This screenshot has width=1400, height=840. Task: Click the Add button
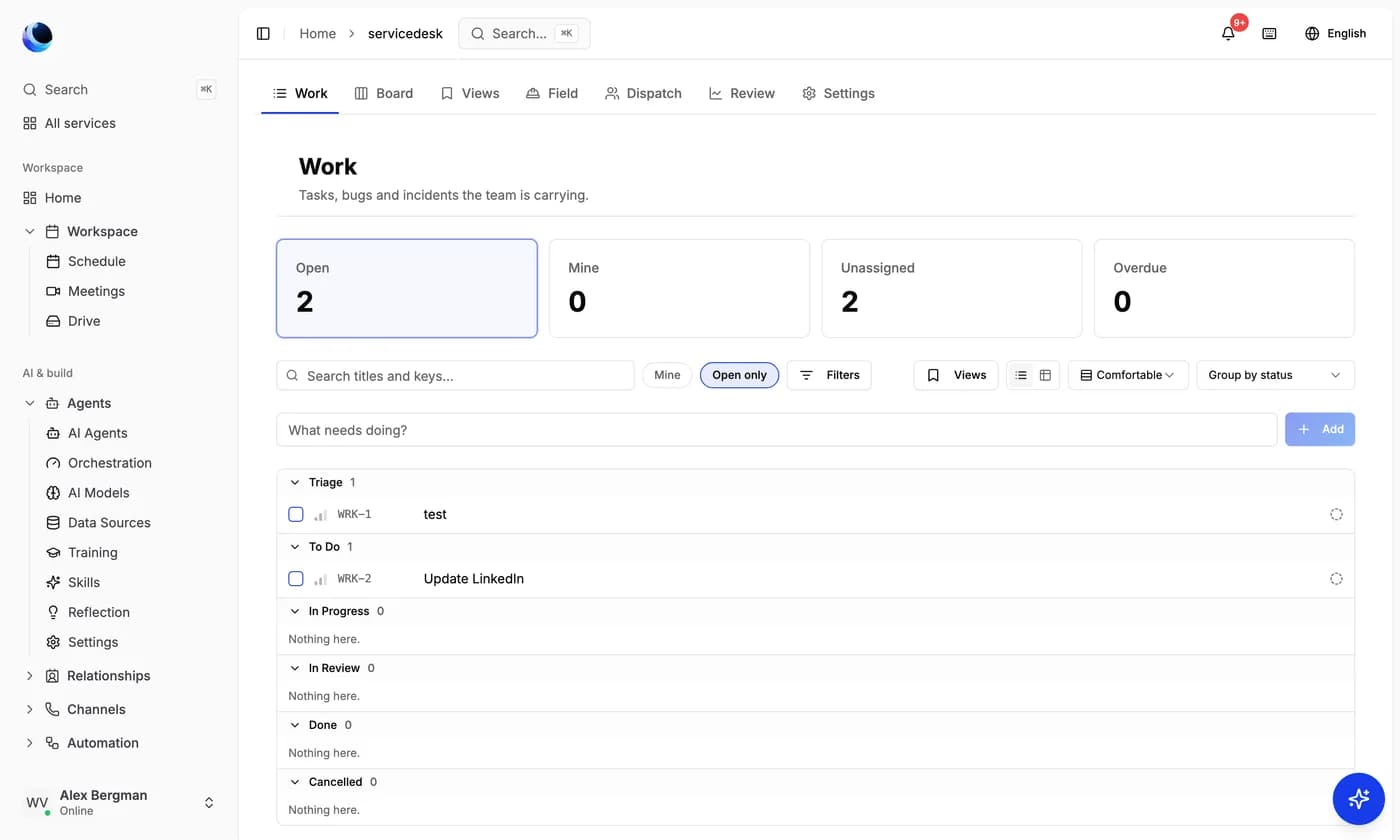1320,429
